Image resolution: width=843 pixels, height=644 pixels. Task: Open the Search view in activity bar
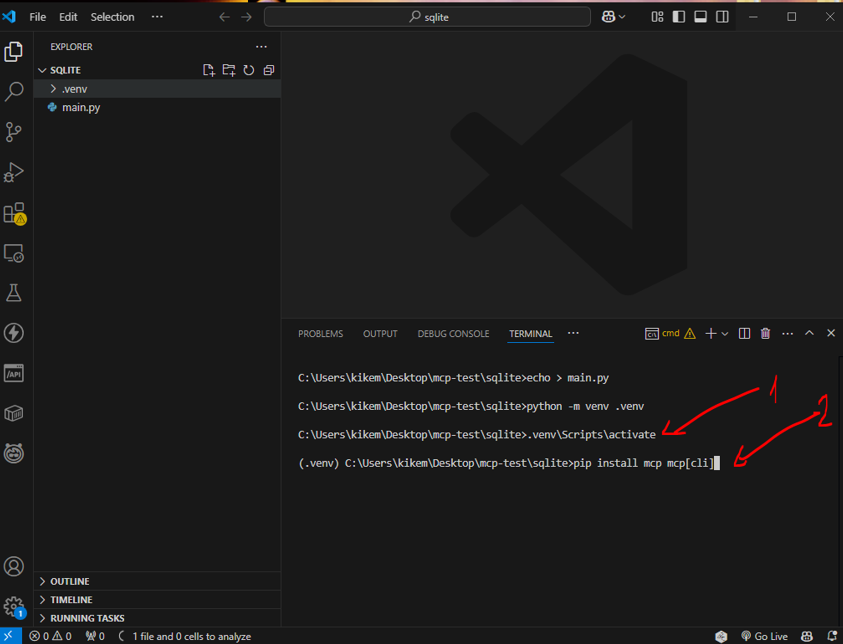[14, 92]
